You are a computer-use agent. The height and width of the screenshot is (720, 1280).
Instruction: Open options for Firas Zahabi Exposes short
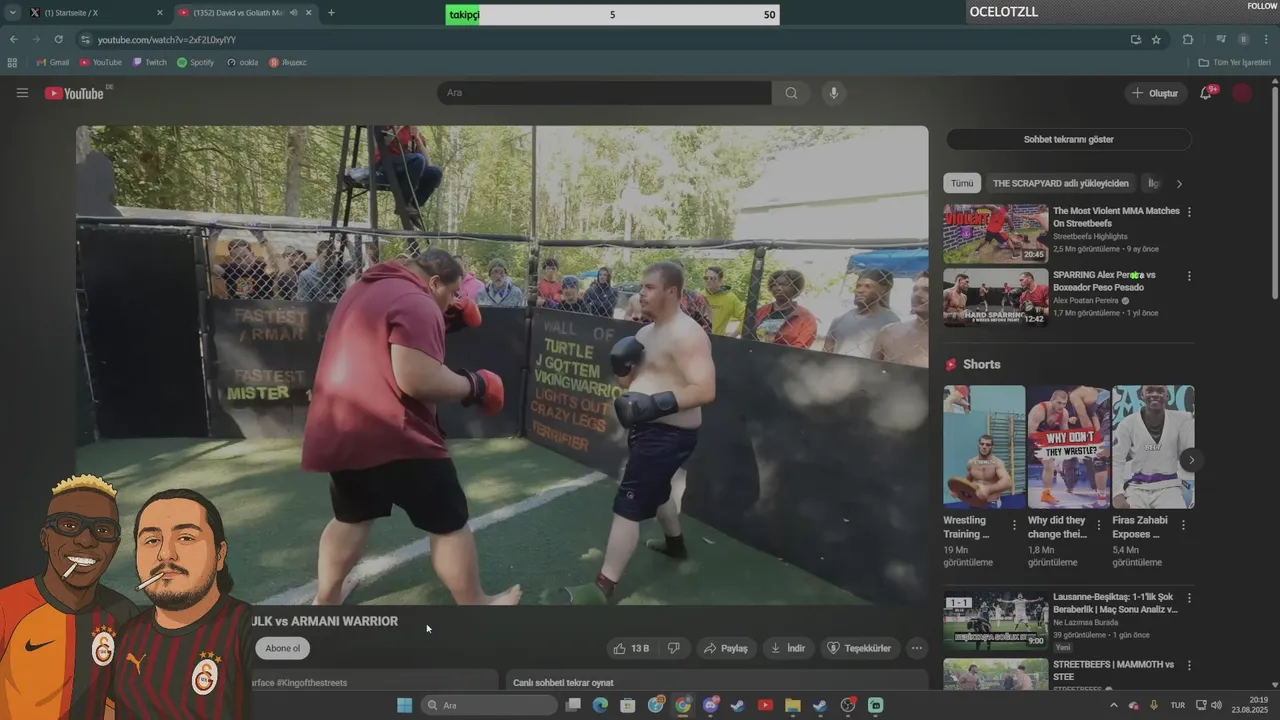pyautogui.click(x=1183, y=525)
